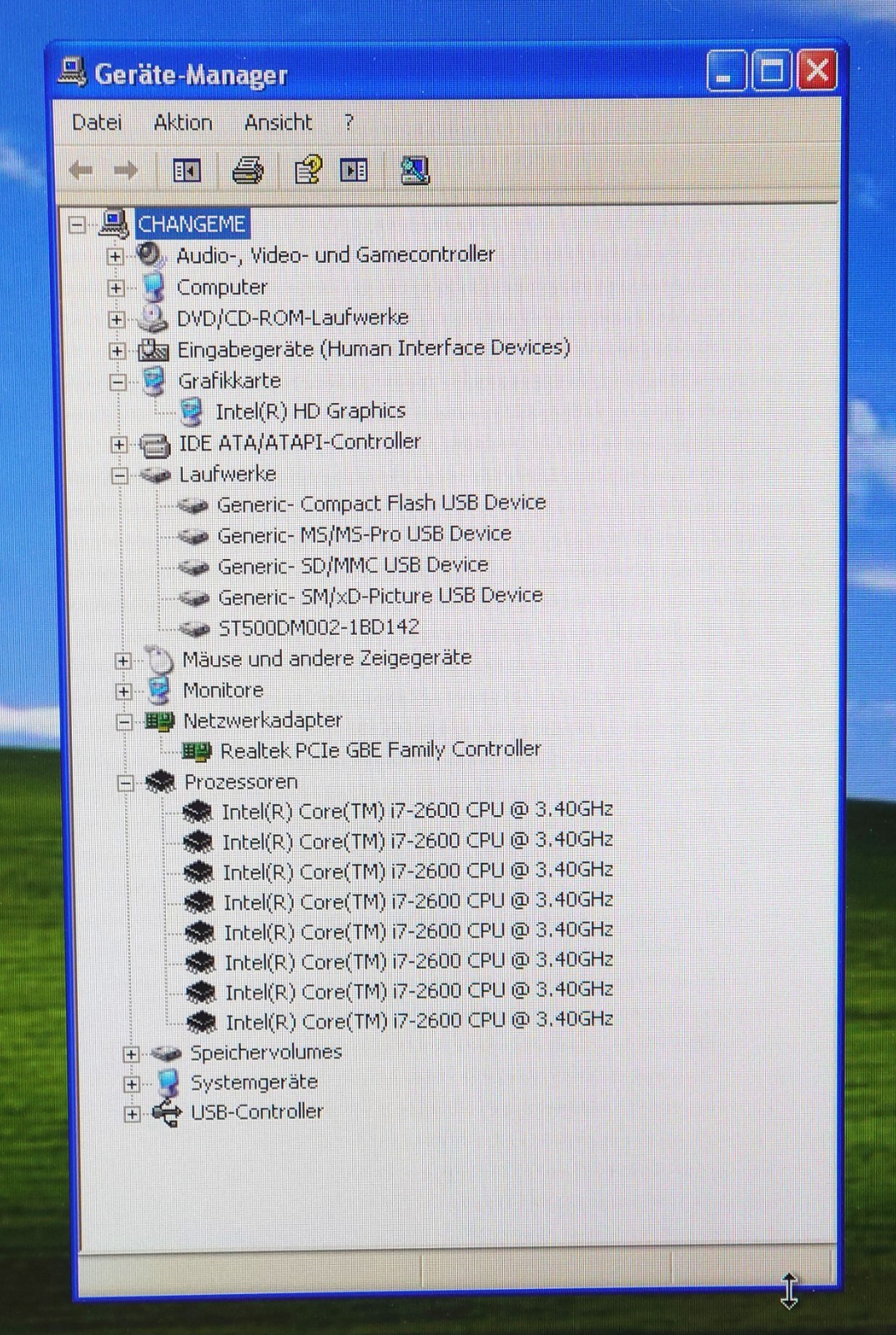This screenshot has height=1335, width=896.
Task: Select Generic- MS/MS-Pro USB Device
Action: pyautogui.click(x=364, y=534)
